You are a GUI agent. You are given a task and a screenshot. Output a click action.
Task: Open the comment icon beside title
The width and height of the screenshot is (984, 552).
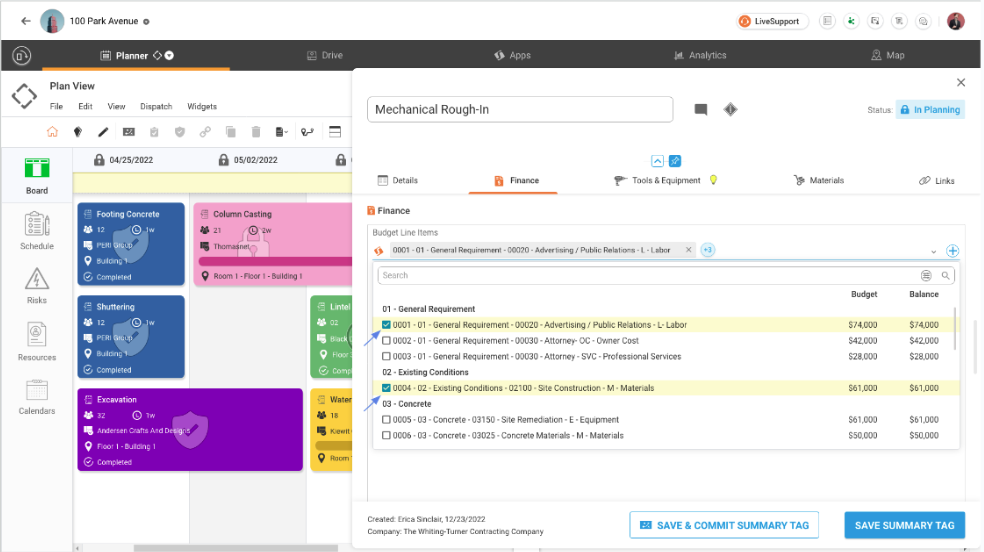pyautogui.click(x=701, y=110)
